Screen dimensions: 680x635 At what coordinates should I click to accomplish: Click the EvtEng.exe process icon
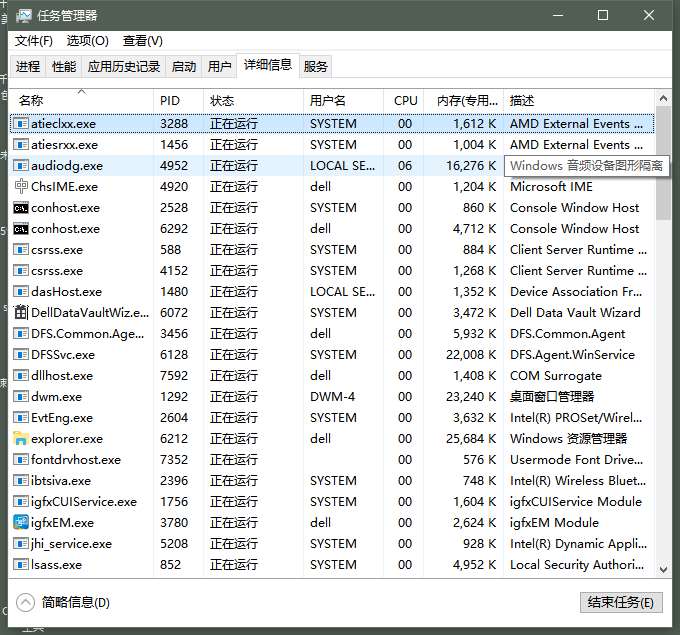click(x=20, y=418)
